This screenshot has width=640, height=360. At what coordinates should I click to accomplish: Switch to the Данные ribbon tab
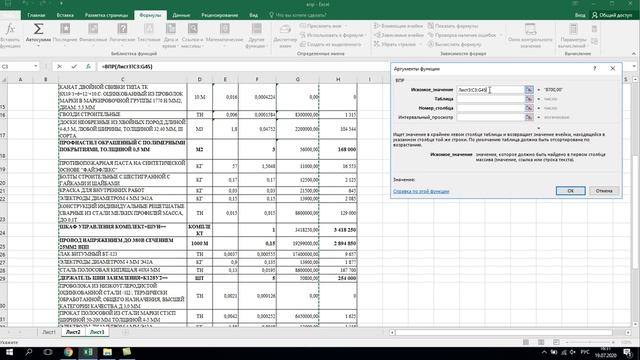[181, 15]
